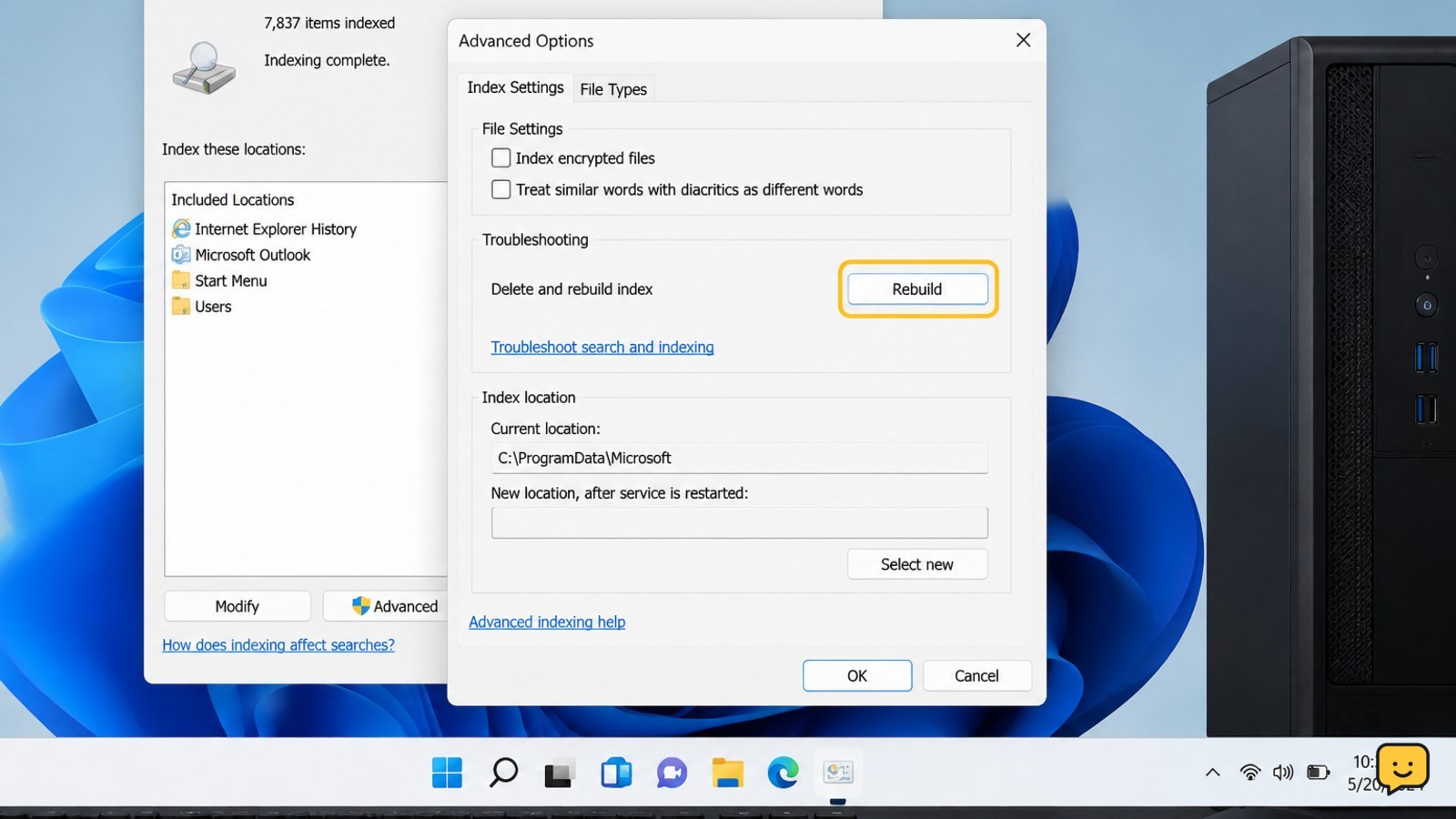Open File Explorer from taskbar
1456x819 pixels.
(727, 773)
